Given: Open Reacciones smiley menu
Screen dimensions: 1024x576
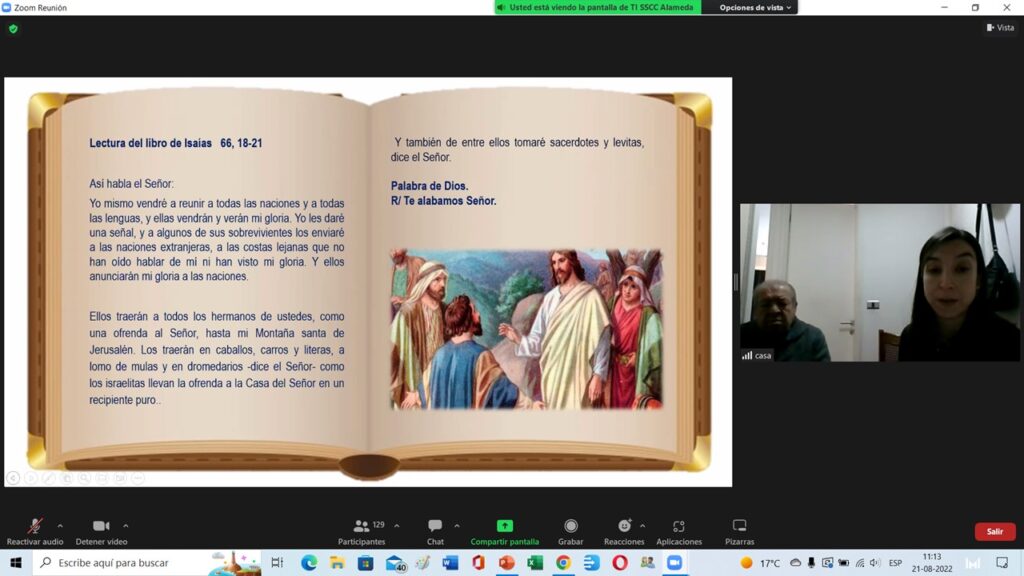Looking at the screenshot, I should point(624,526).
